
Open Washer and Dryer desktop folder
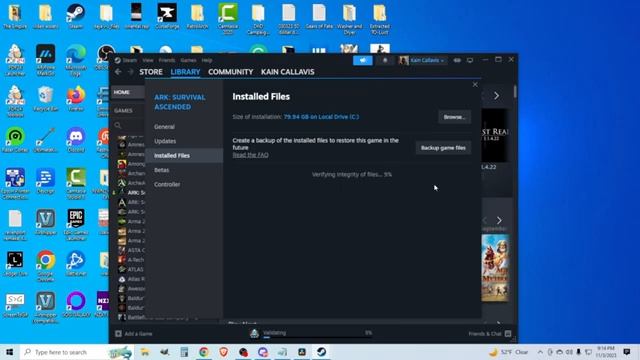[x=349, y=19]
